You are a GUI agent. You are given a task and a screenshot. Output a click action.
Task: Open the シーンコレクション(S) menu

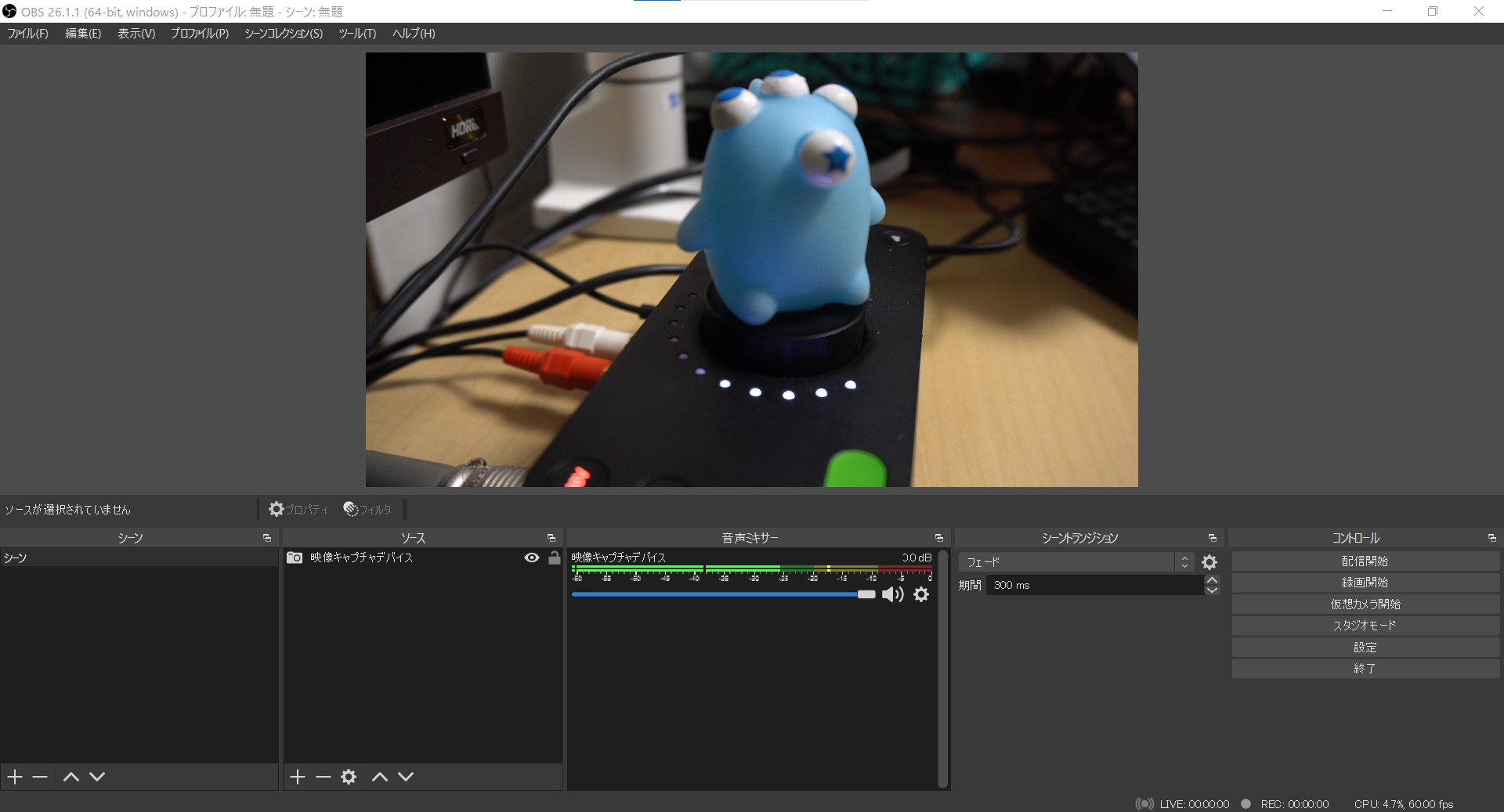(x=282, y=34)
